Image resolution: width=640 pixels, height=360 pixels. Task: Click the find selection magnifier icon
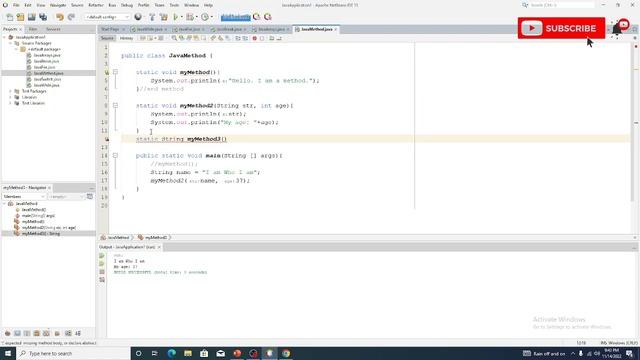(x=174, y=38)
